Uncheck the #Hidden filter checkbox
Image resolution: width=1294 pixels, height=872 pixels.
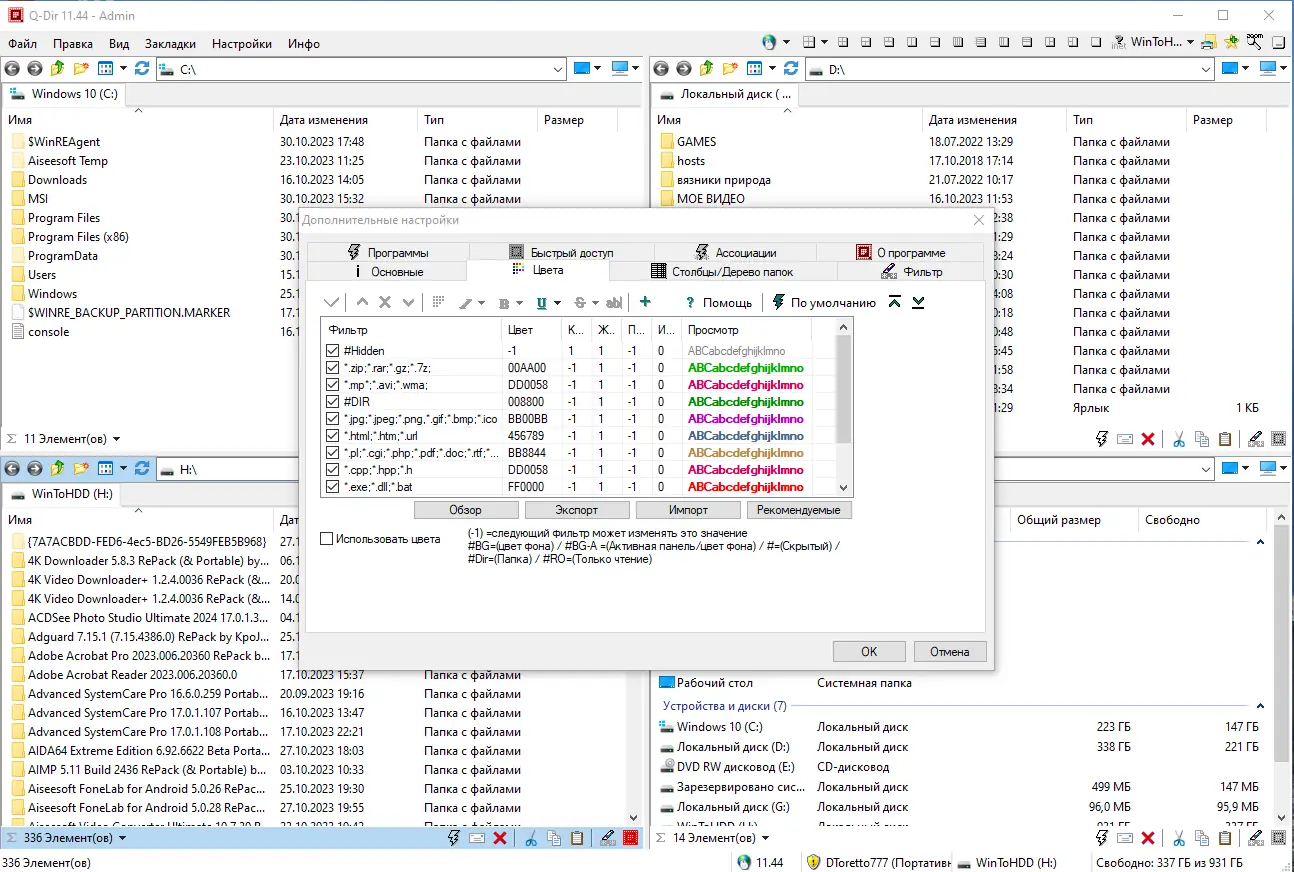click(333, 351)
